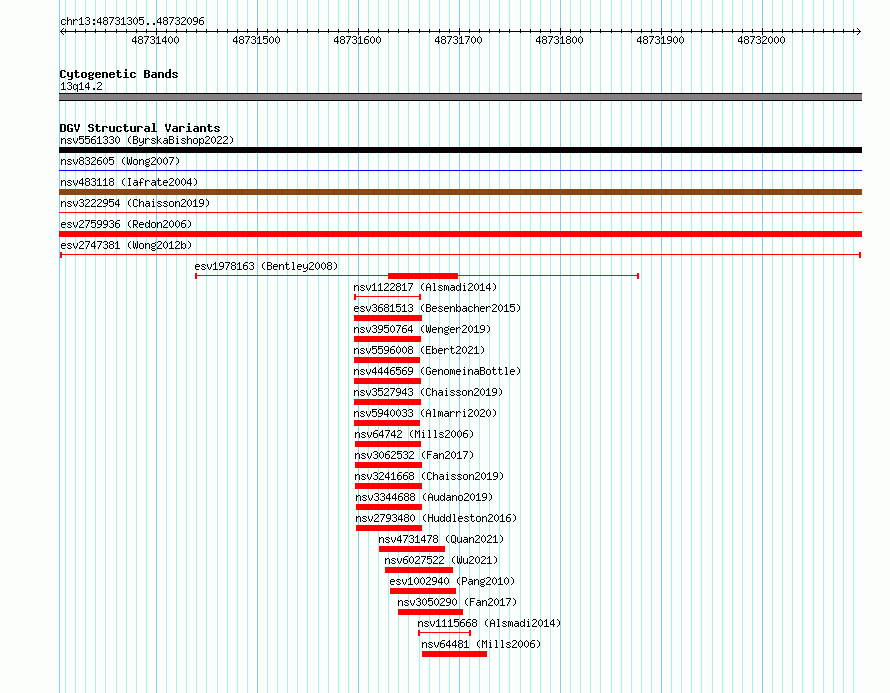This screenshot has height=693, width=890.
Task: Open esv2747381 (Wong2012b) variant label
Action: pos(126,245)
